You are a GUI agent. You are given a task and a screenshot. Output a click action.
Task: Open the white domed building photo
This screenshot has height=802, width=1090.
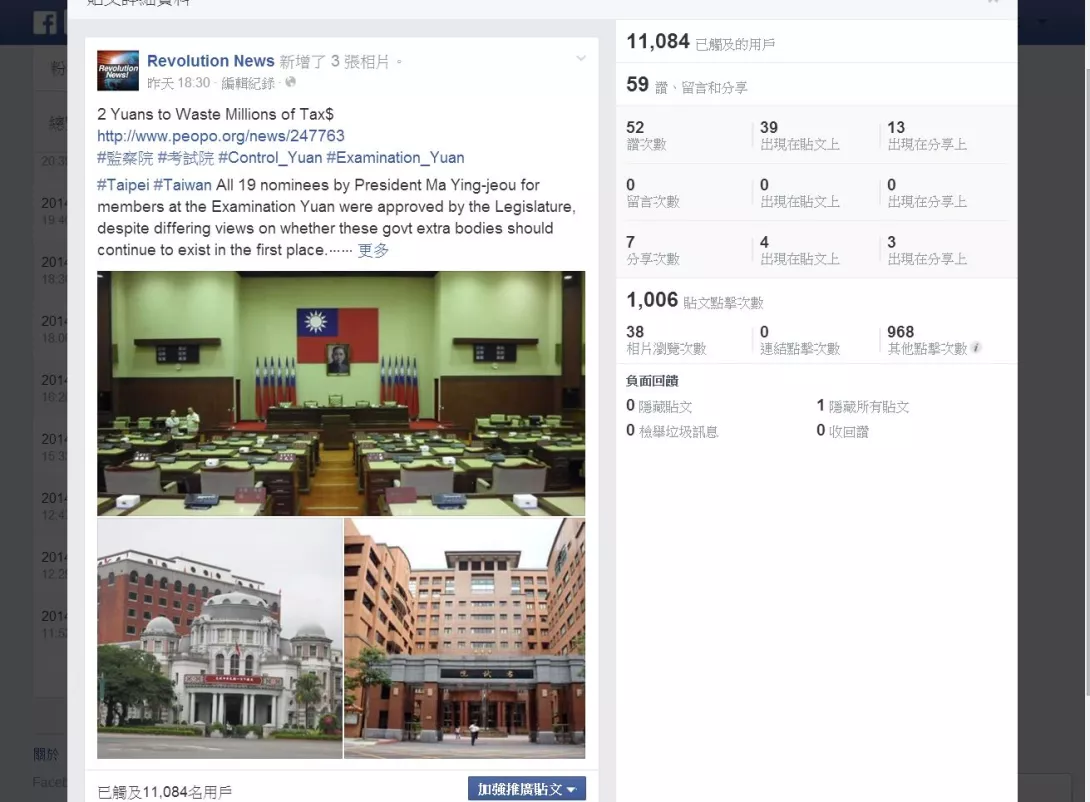(220, 638)
